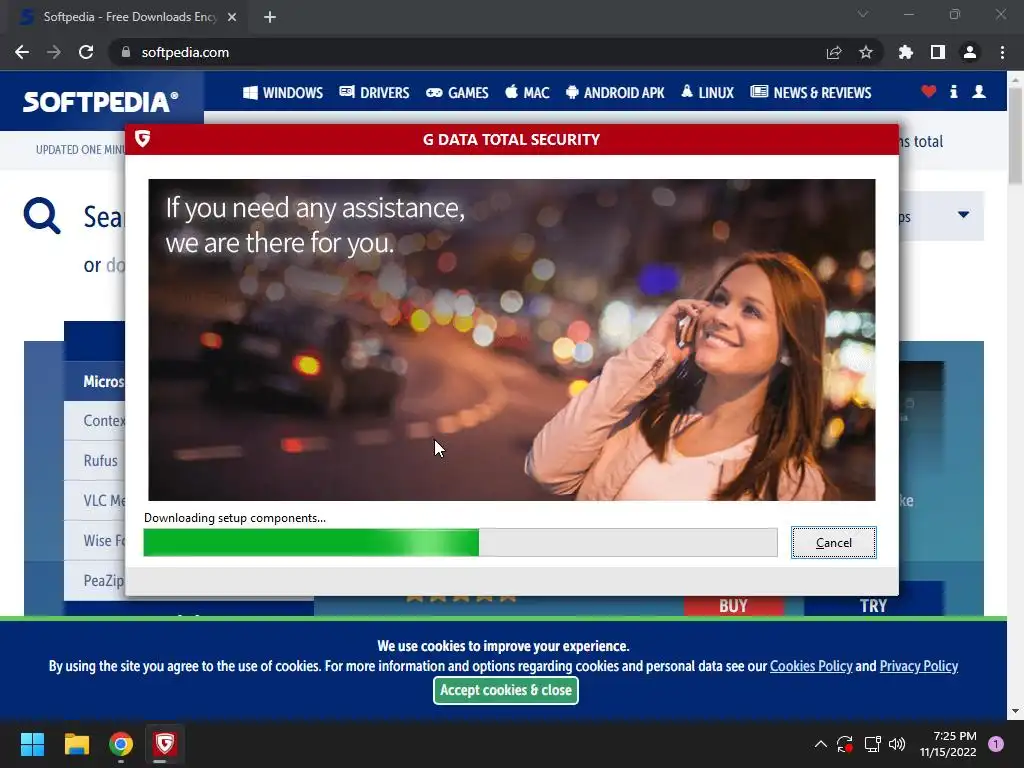Image resolution: width=1024 pixels, height=768 pixels.
Task: Open the clock showing 7:25 PM
Action: [948, 744]
